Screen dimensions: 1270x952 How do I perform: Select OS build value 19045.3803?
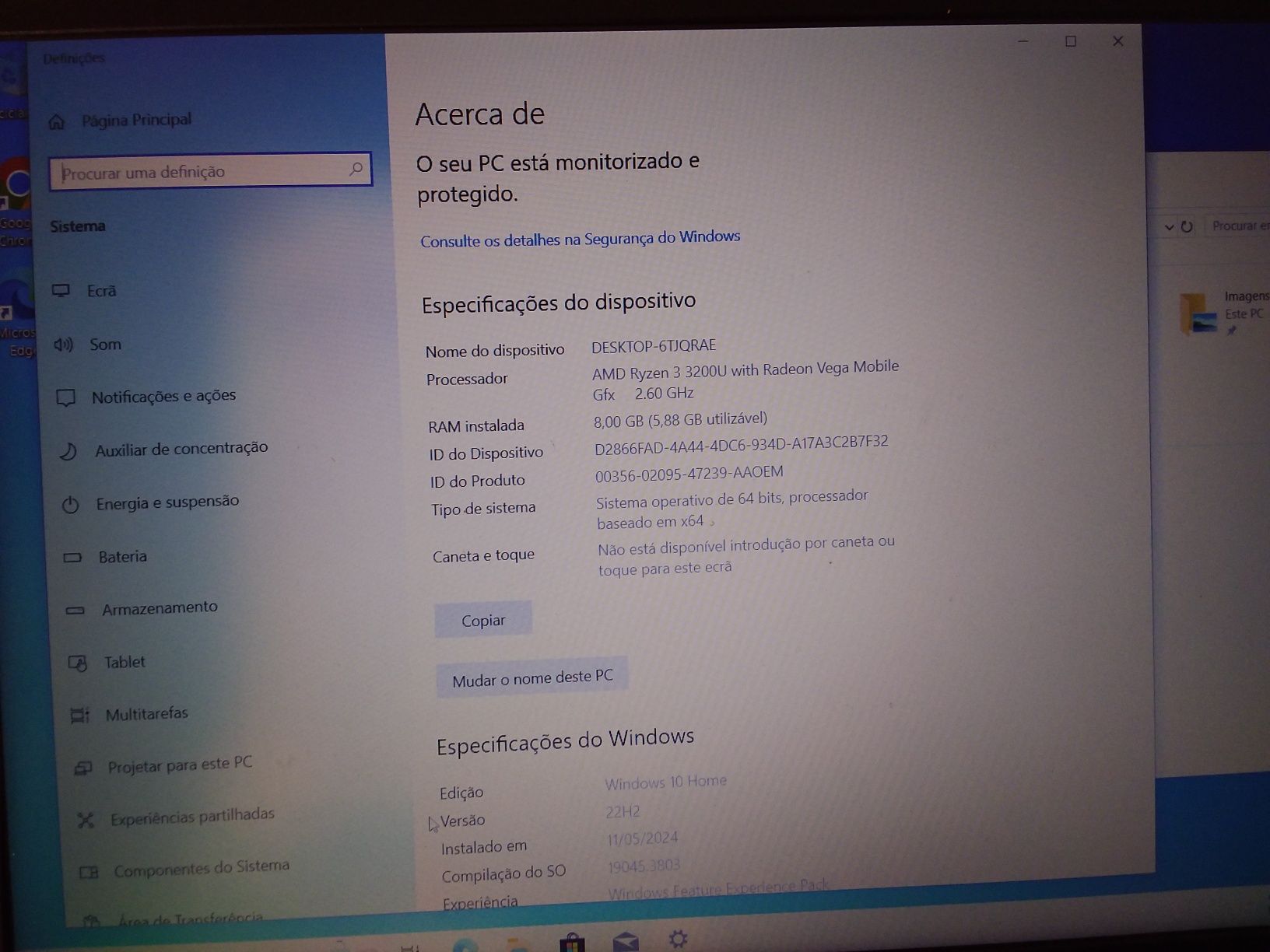tap(644, 866)
